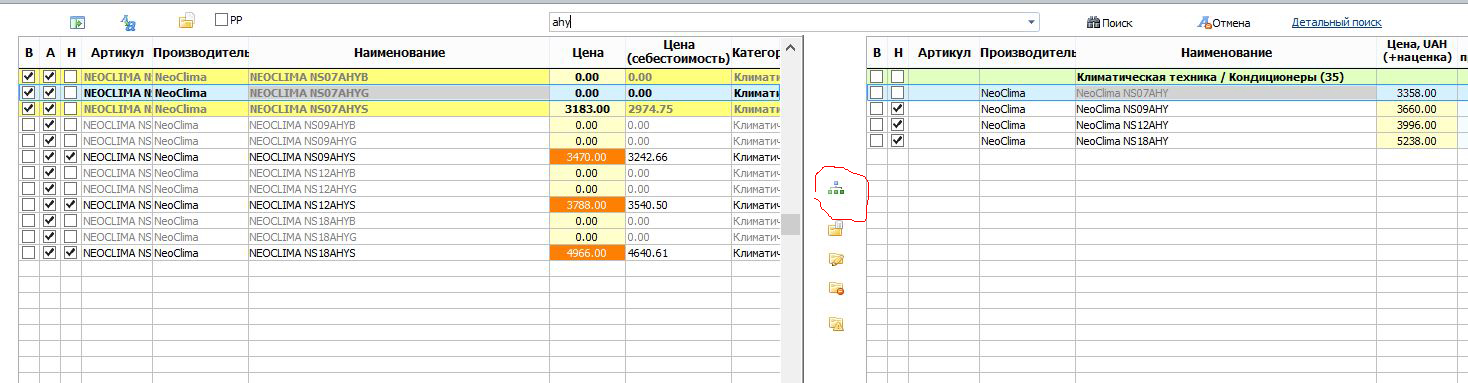Uncheck А checkbox for NEOCLIMA NS18AHYS row
Image resolution: width=1468 pixels, height=383 pixels.
click(x=49, y=253)
